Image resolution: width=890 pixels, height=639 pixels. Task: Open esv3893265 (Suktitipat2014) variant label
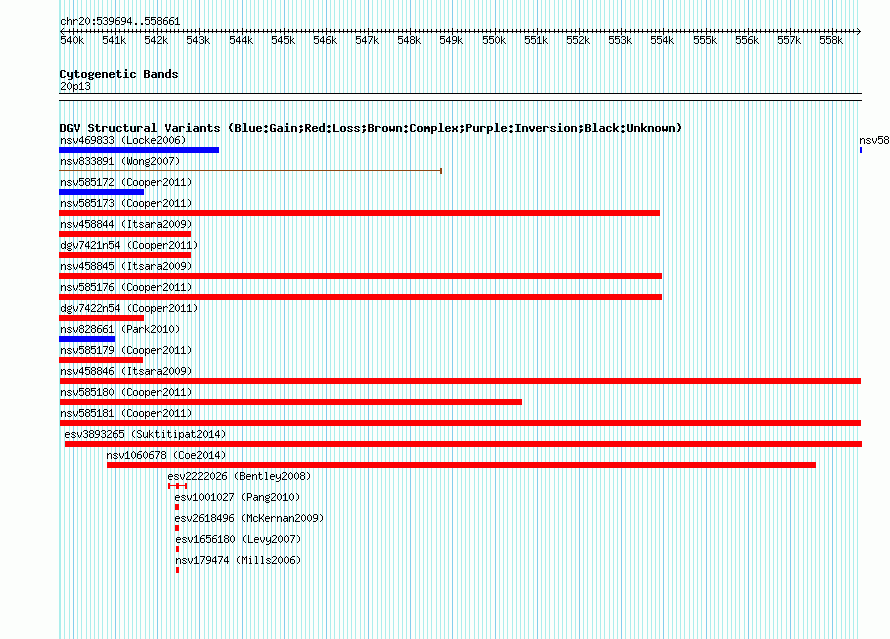coord(145,434)
